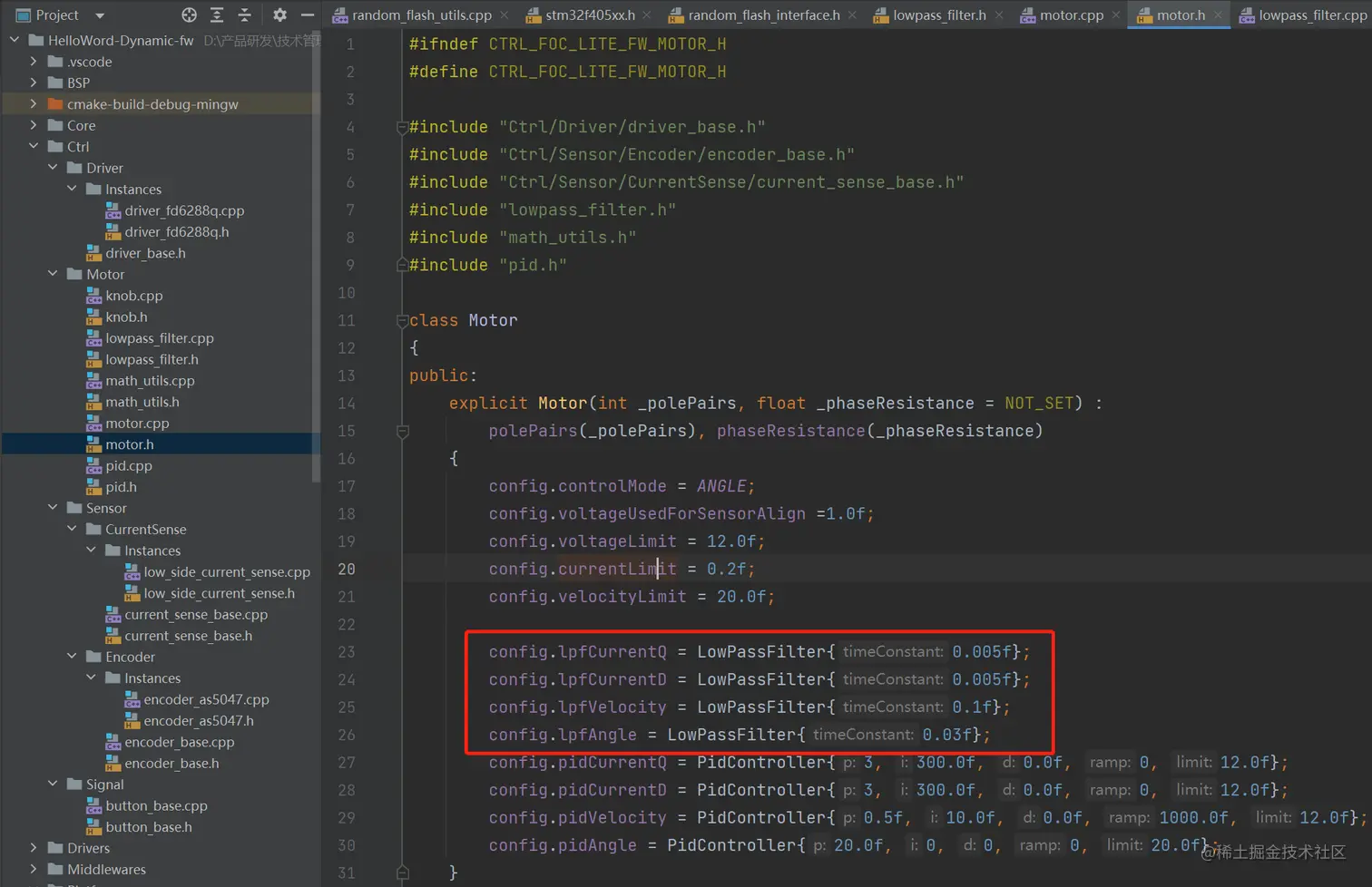Image resolution: width=1372 pixels, height=887 pixels.
Task: Open math_utils.h file
Action: (142, 402)
